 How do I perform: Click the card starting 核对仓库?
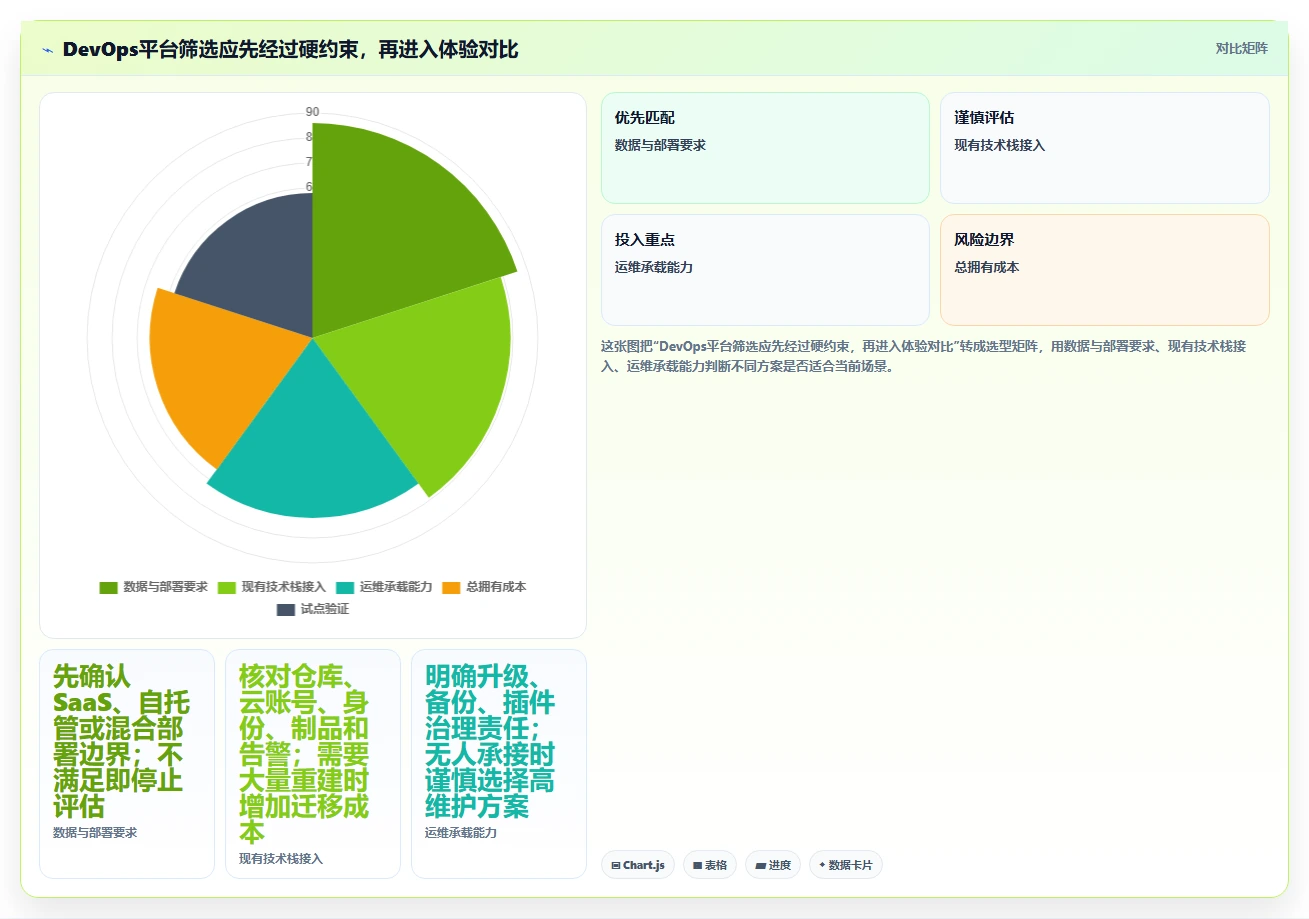pyautogui.click(x=313, y=764)
